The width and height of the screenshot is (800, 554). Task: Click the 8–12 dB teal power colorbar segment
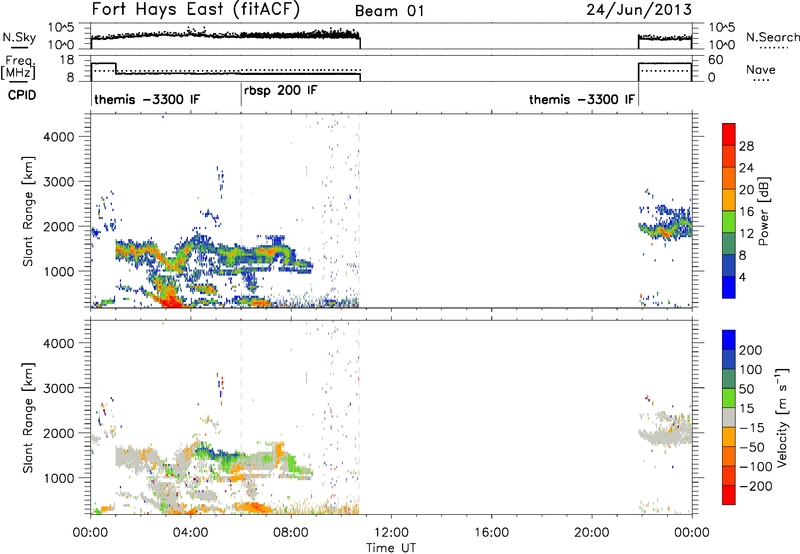pyautogui.click(x=729, y=244)
